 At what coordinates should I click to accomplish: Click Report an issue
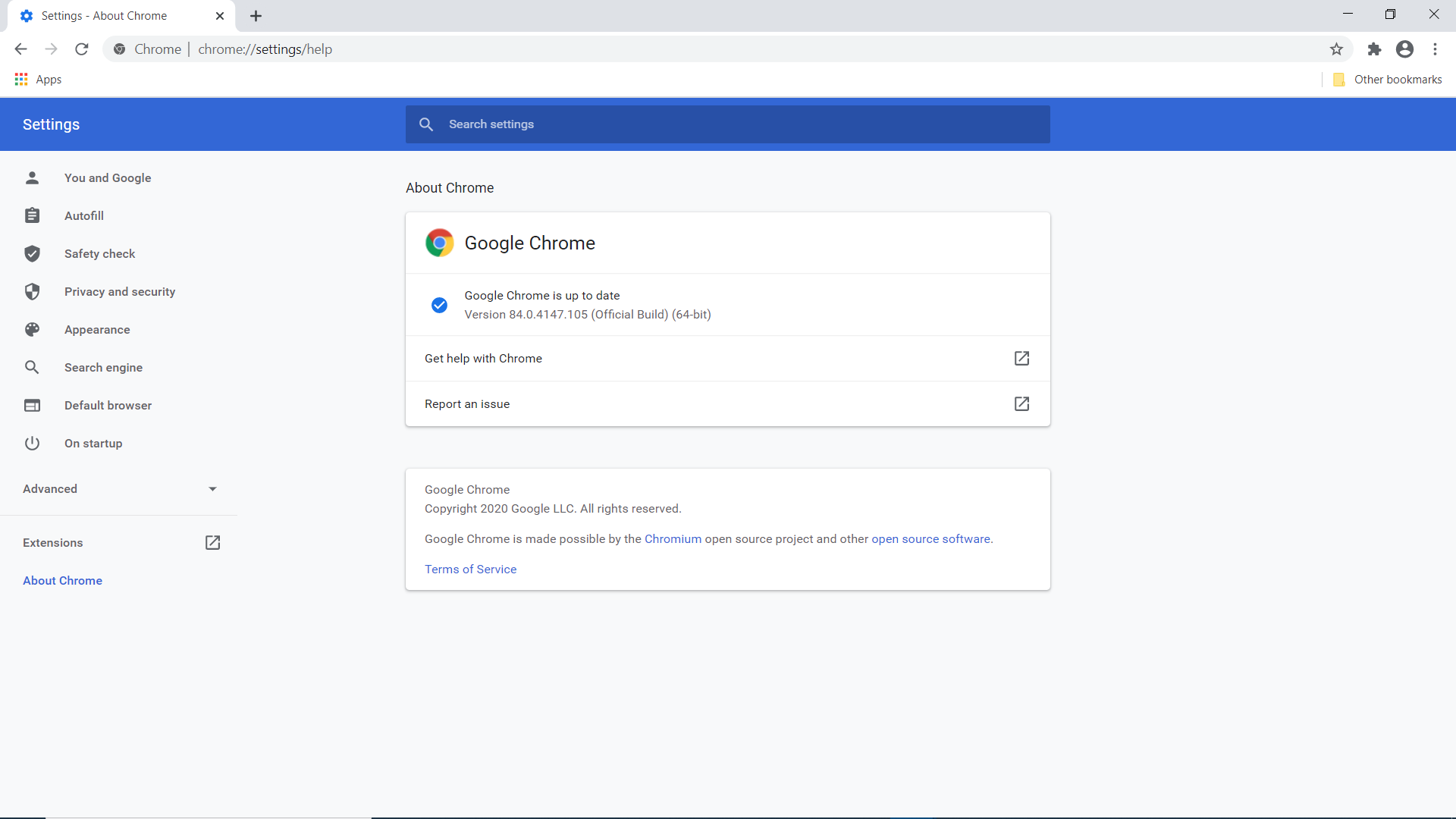(727, 403)
